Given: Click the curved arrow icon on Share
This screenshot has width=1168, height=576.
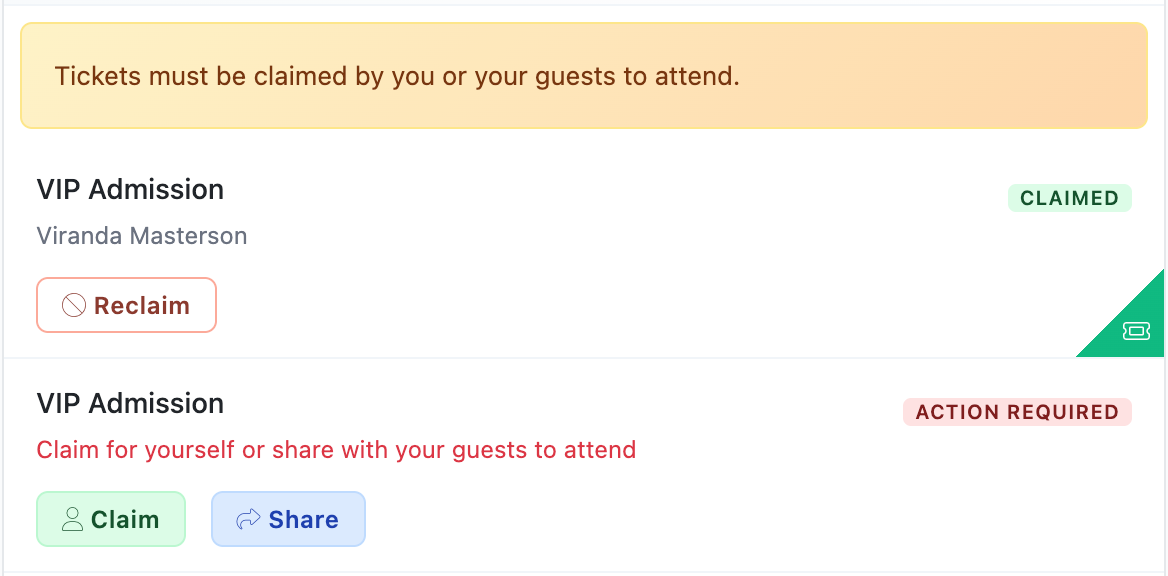Looking at the screenshot, I should click(247, 520).
